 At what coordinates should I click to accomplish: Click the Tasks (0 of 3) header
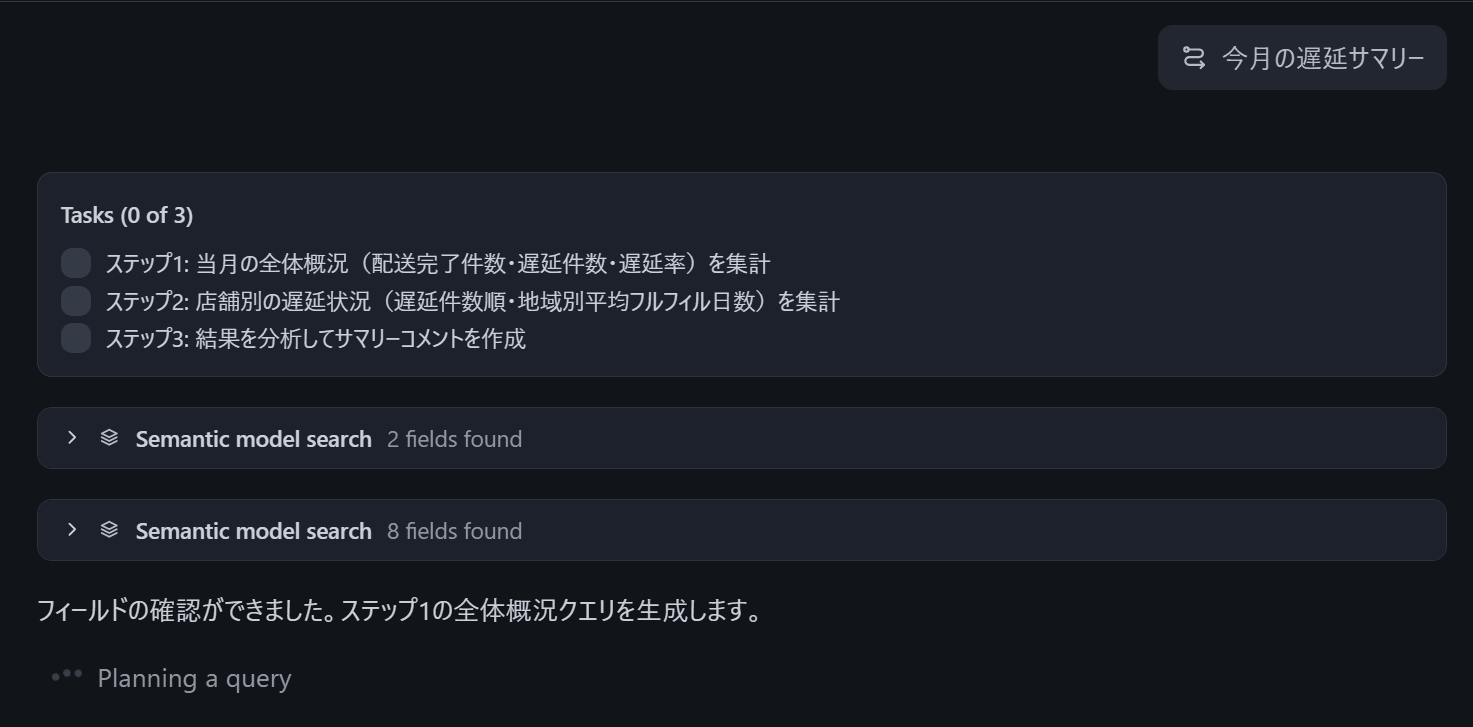[x=127, y=215]
